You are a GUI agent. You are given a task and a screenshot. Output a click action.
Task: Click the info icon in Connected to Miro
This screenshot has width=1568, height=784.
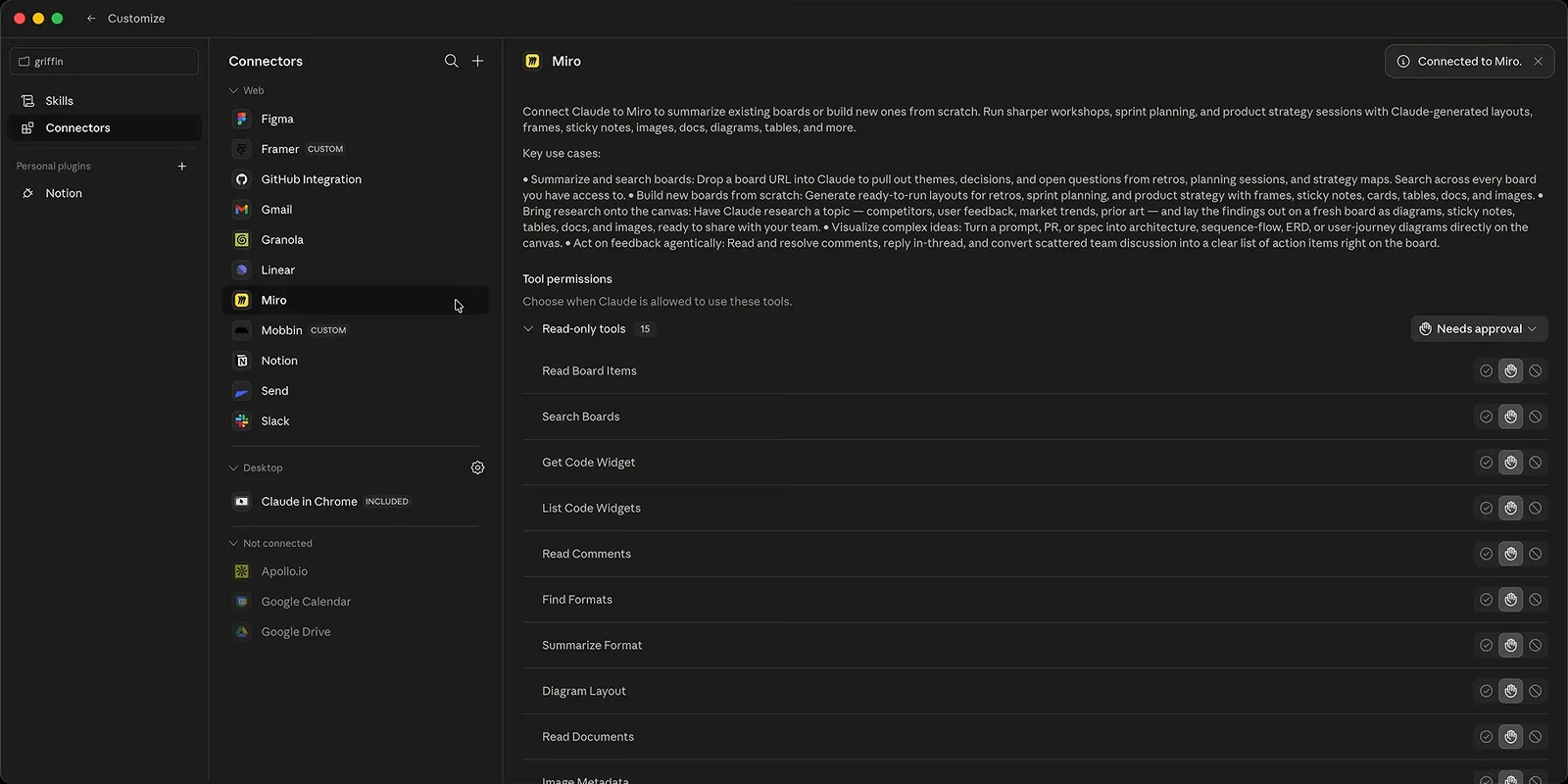(x=1403, y=61)
